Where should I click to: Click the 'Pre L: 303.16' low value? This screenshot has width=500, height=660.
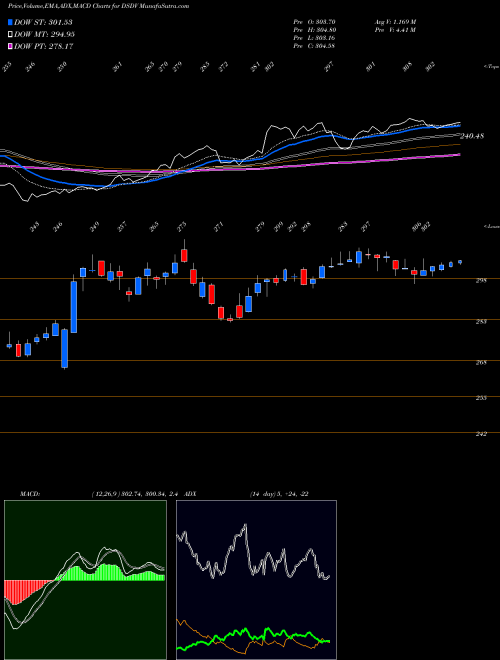(314, 38)
